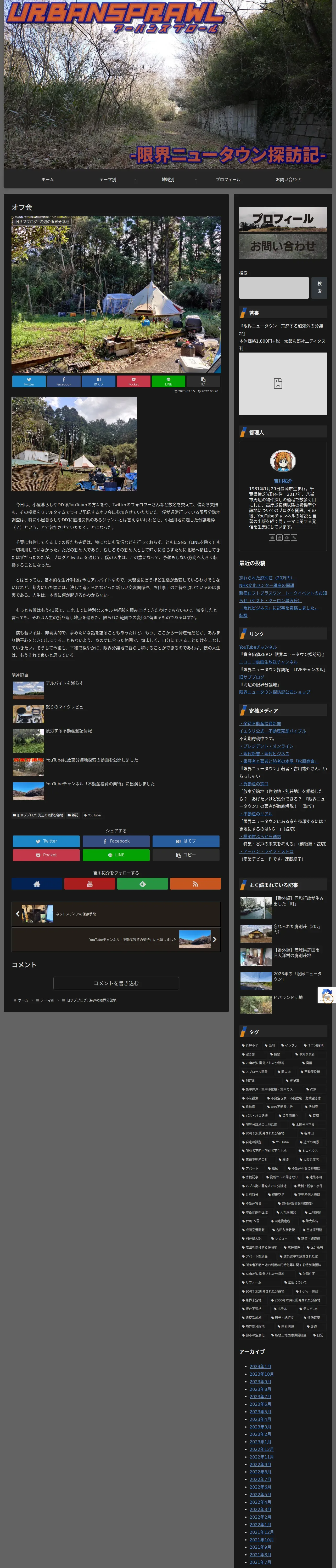
Task: Click the Hatena bookmark button under the photo
Action: click(99, 381)
